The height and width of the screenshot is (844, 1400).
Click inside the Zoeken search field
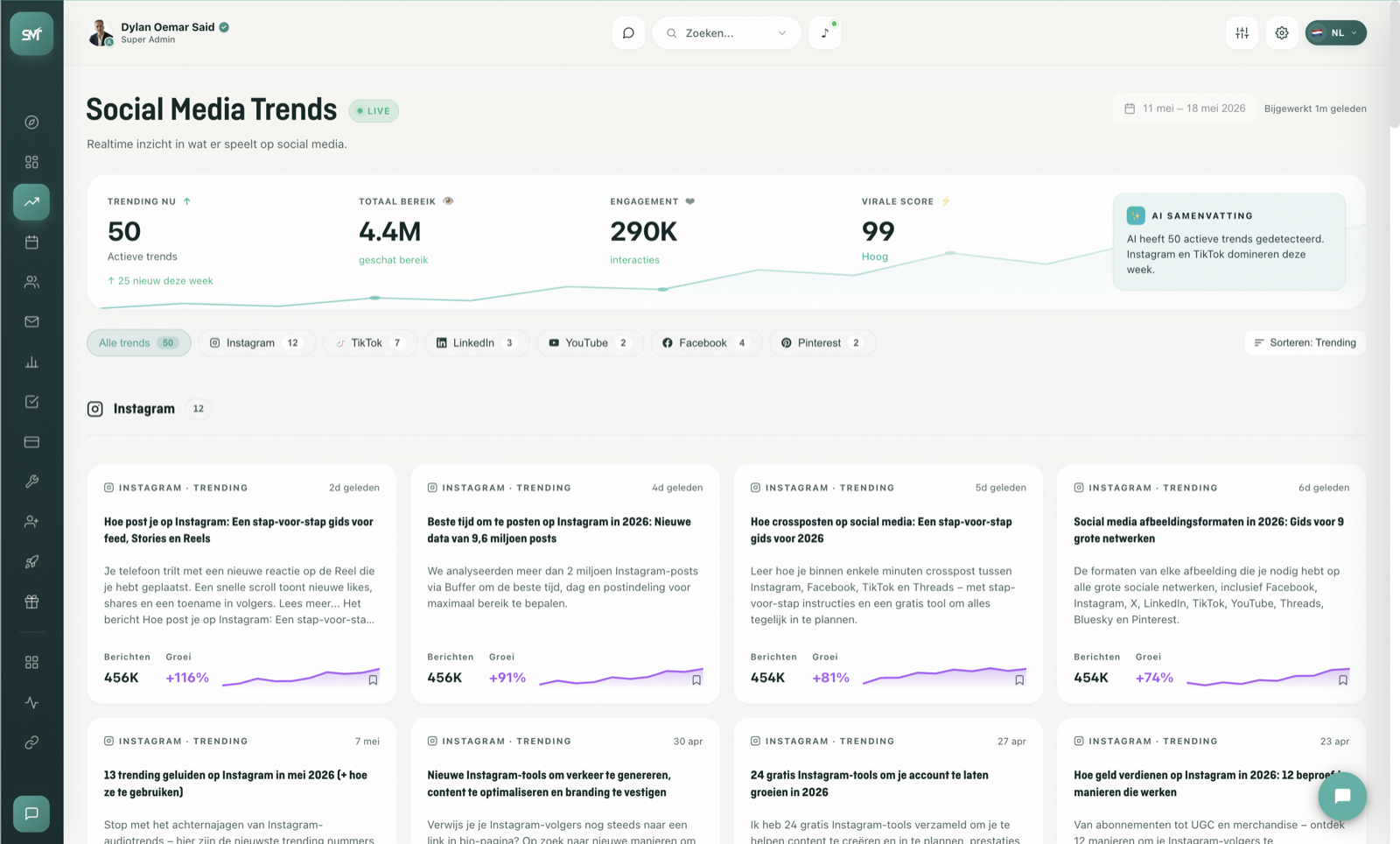pos(726,33)
